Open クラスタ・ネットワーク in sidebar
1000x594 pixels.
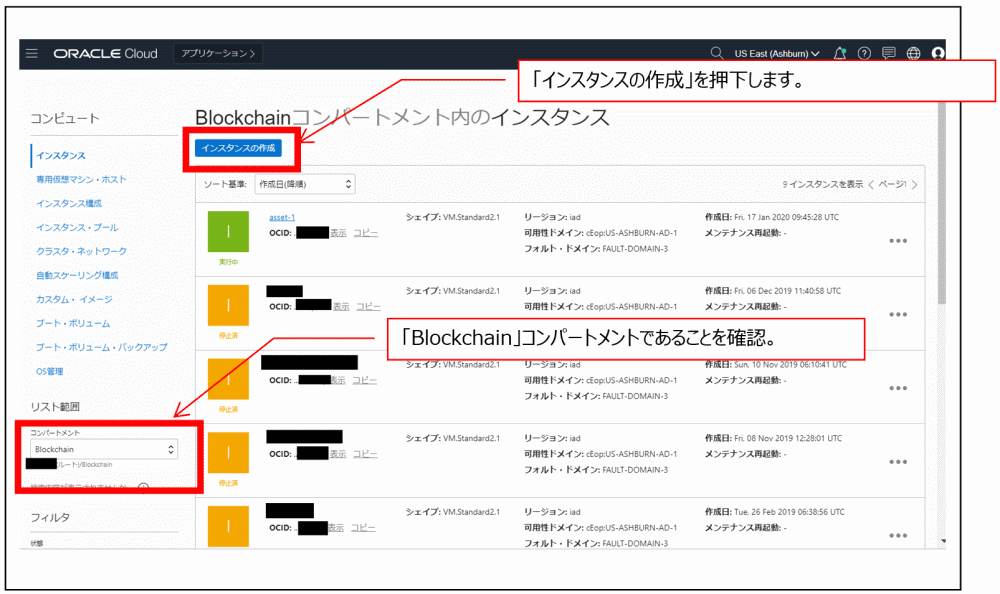pos(81,251)
